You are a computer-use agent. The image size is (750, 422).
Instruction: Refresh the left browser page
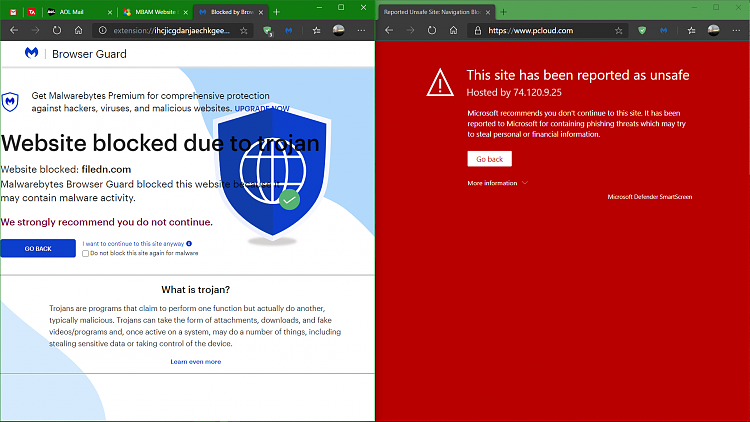pos(57,31)
